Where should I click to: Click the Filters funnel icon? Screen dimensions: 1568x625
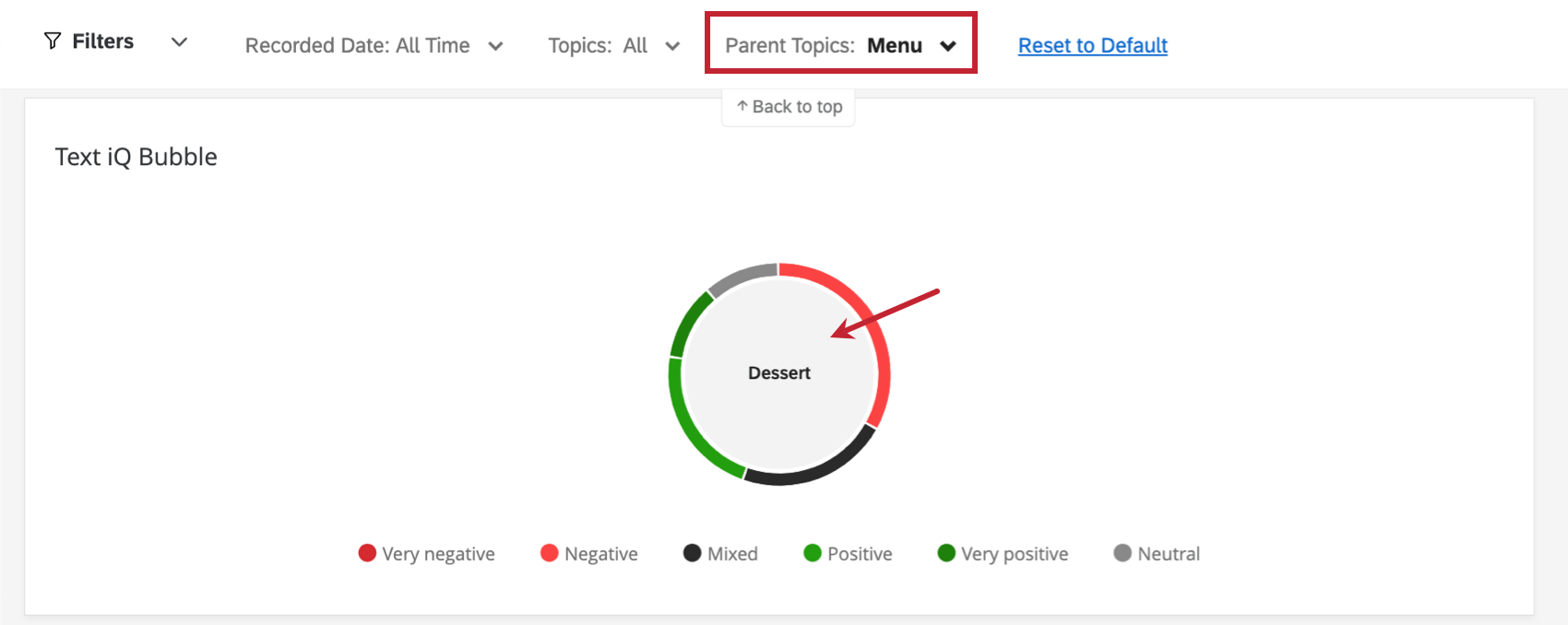click(x=53, y=41)
